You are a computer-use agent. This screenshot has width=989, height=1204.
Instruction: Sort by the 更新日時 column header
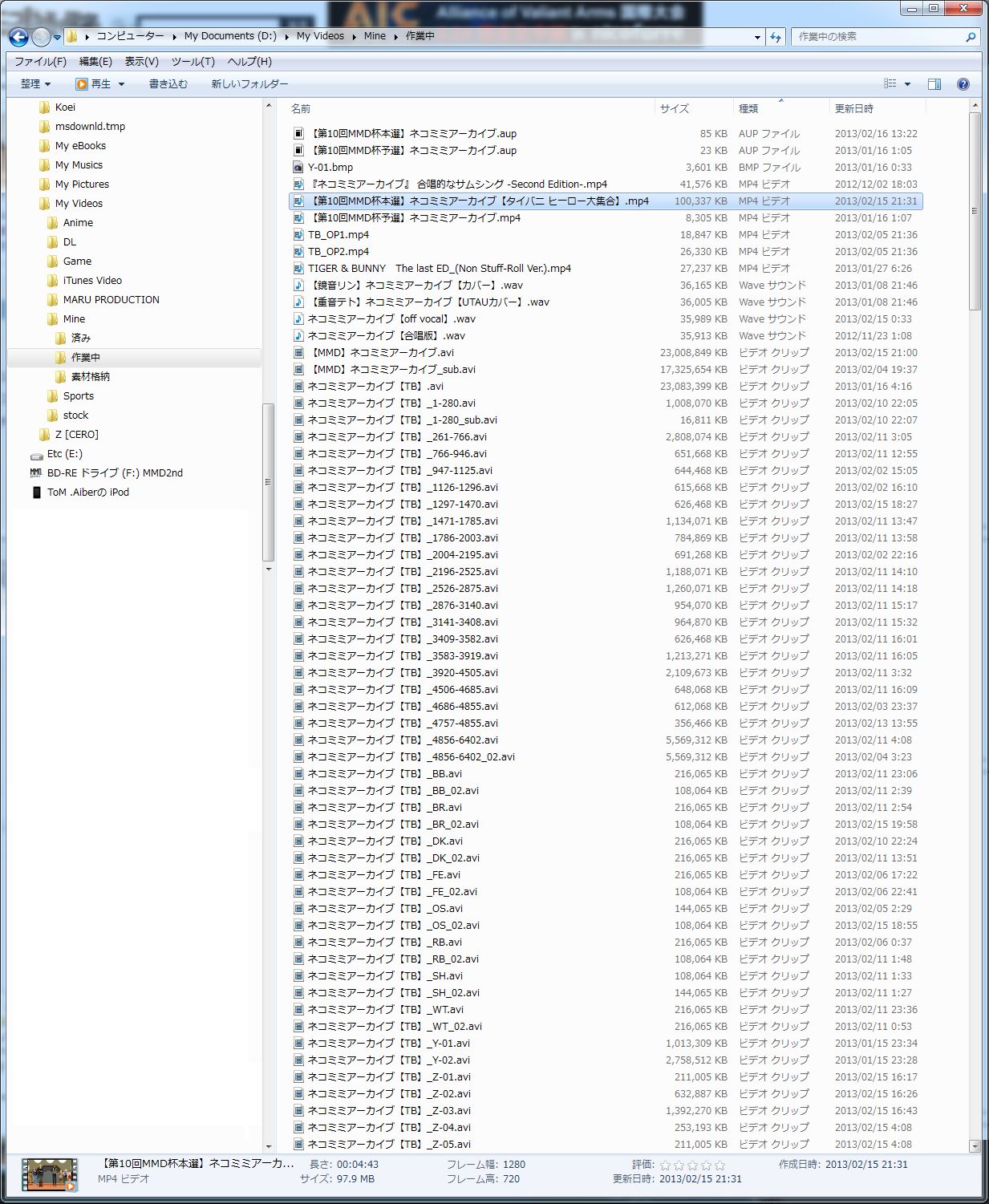(854, 108)
